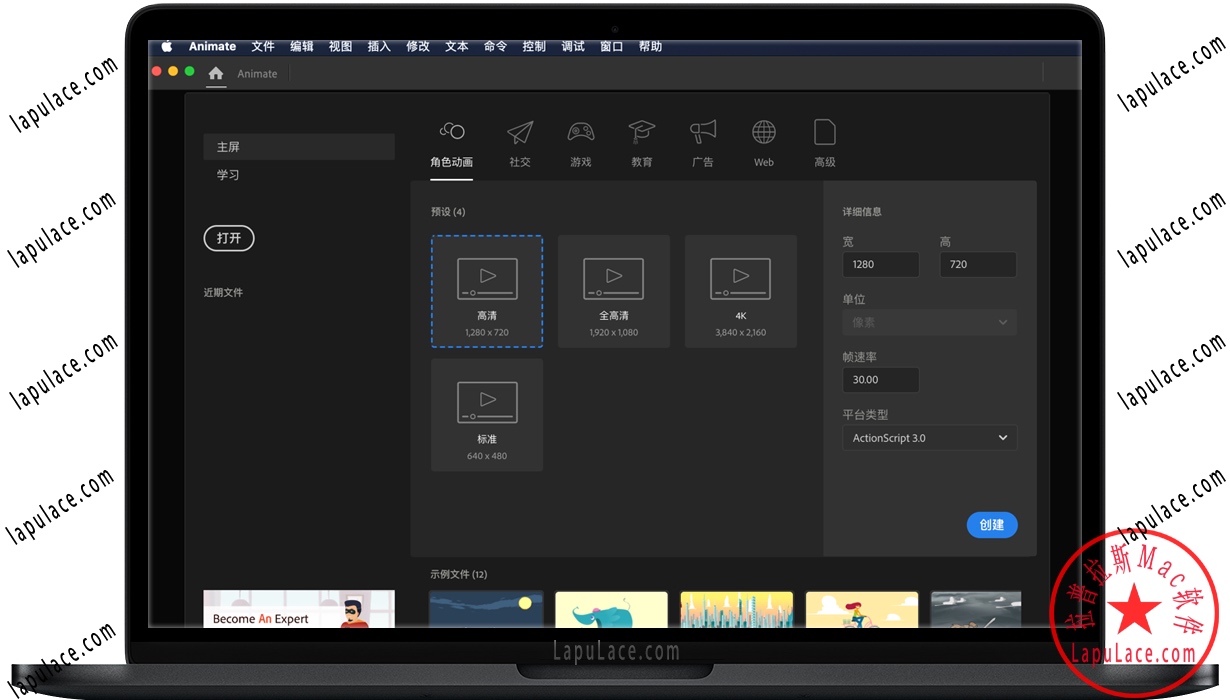Switch to the 学习 sidebar item
The height and width of the screenshot is (700, 1230).
click(228, 174)
